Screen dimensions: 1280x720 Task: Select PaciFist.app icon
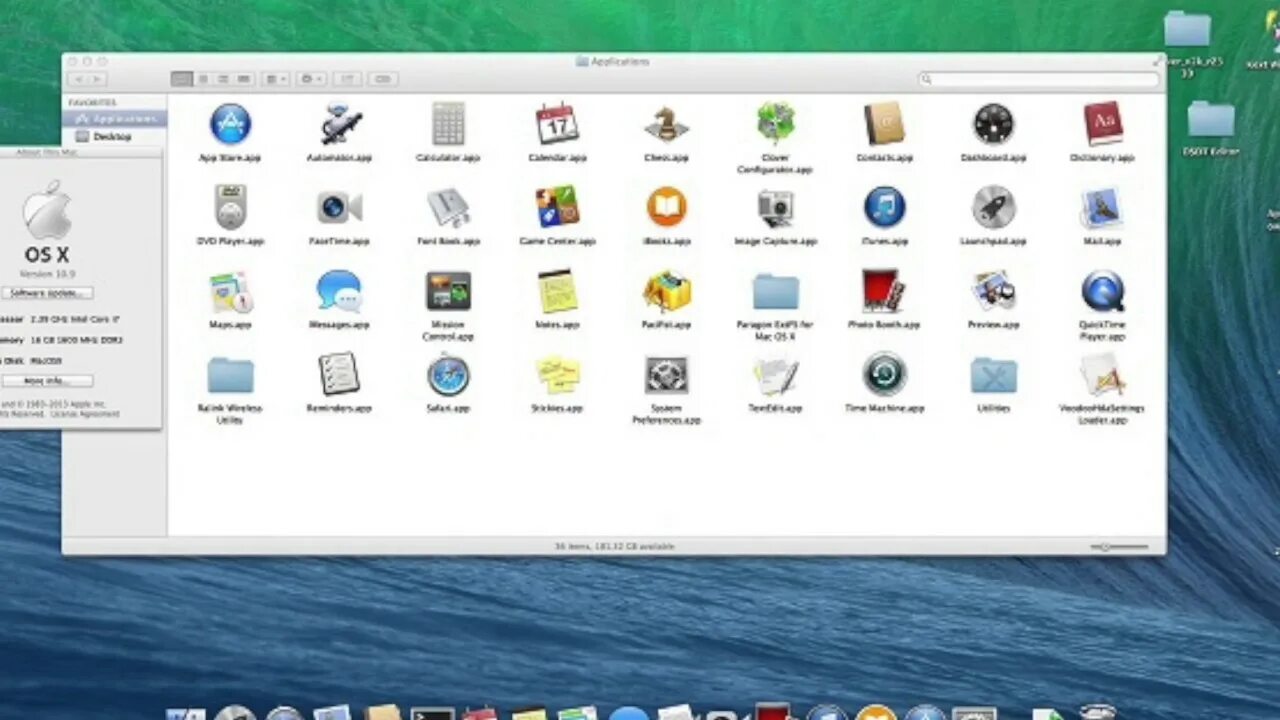coord(666,292)
